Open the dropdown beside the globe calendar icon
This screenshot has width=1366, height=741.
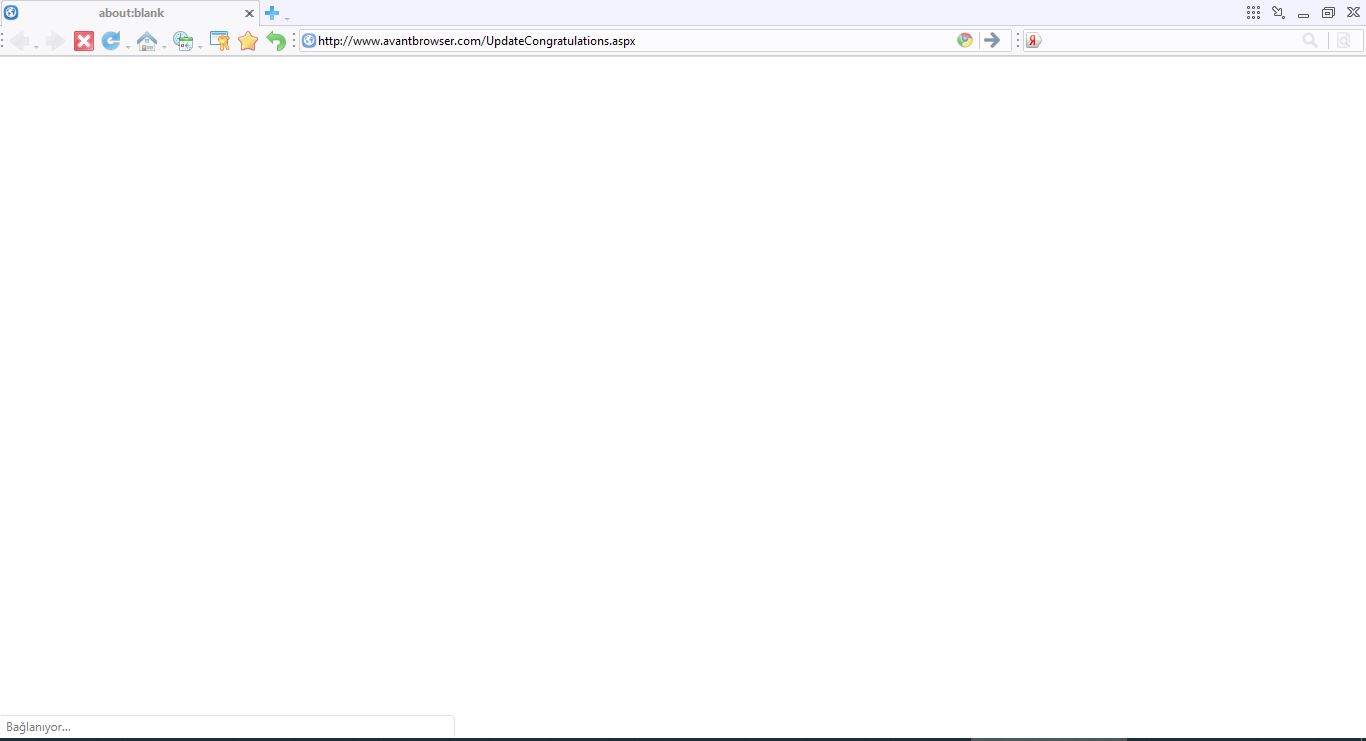(x=200, y=46)
